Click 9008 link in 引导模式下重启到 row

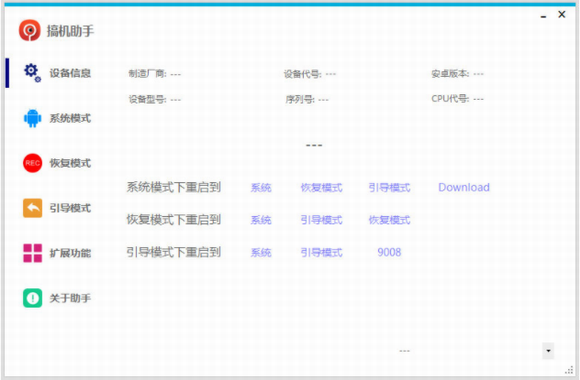click(389, 252)
